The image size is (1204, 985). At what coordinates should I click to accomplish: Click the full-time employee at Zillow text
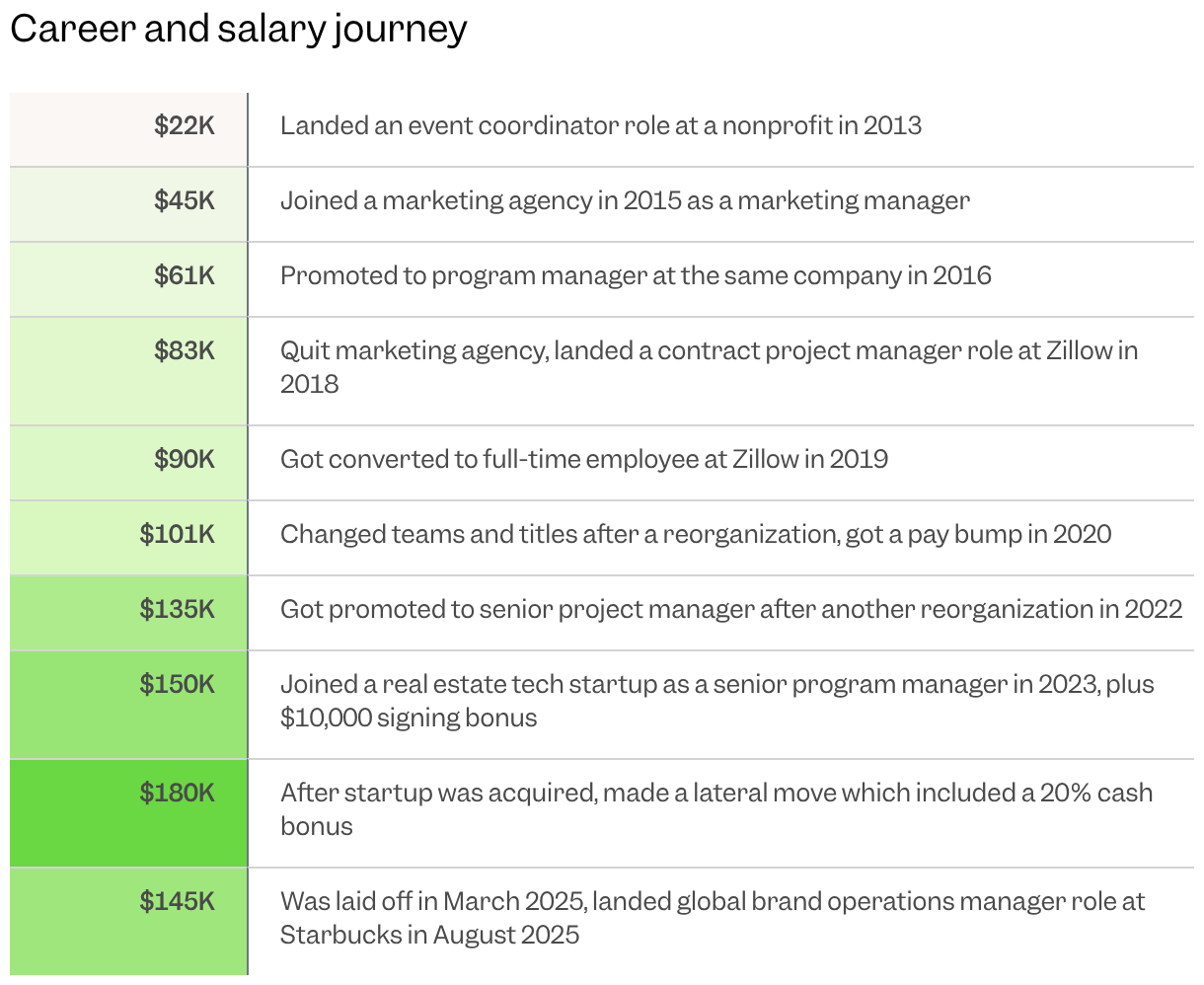point(584,459)
